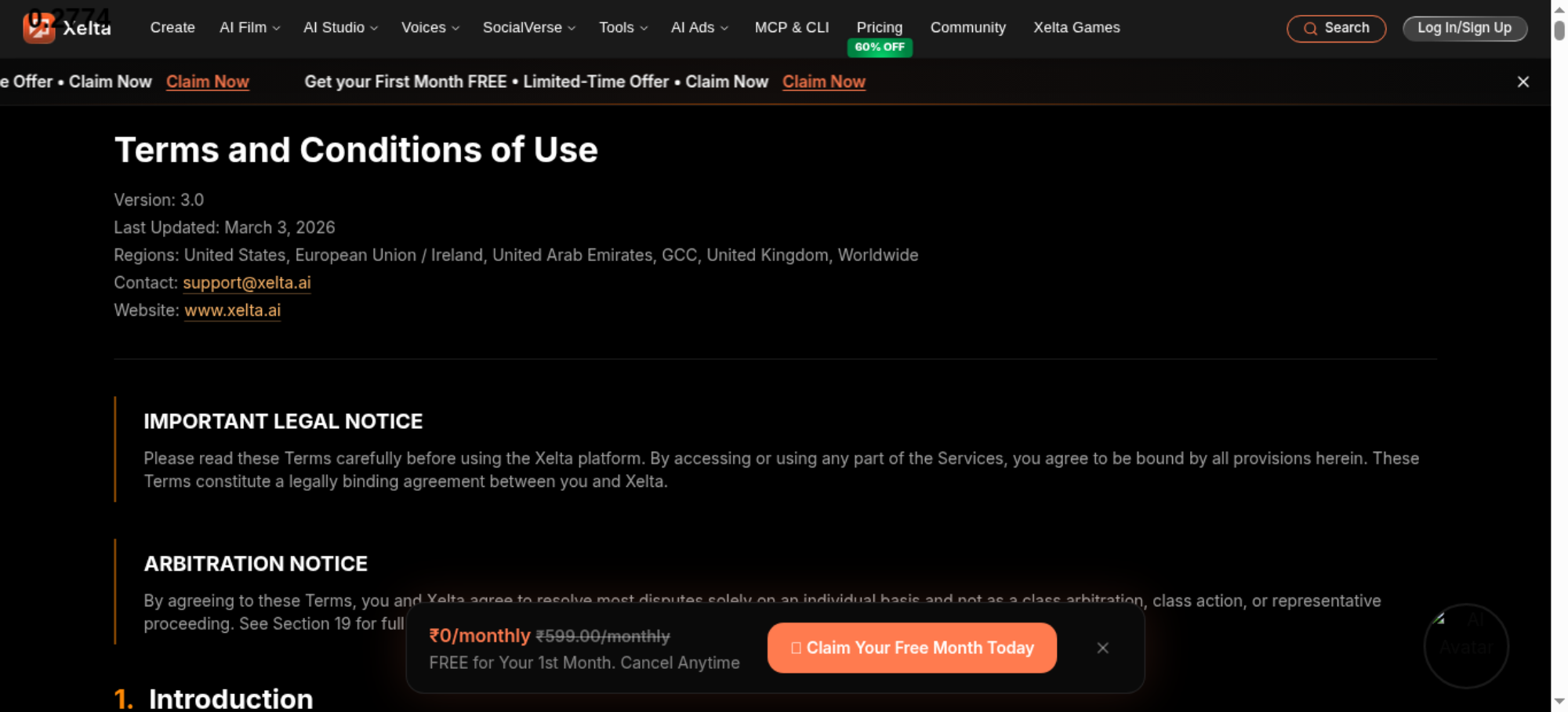Click the 'ARBITRATION NOTICE' heading
Screen dimensions: 1568x712
pos(256,564)
